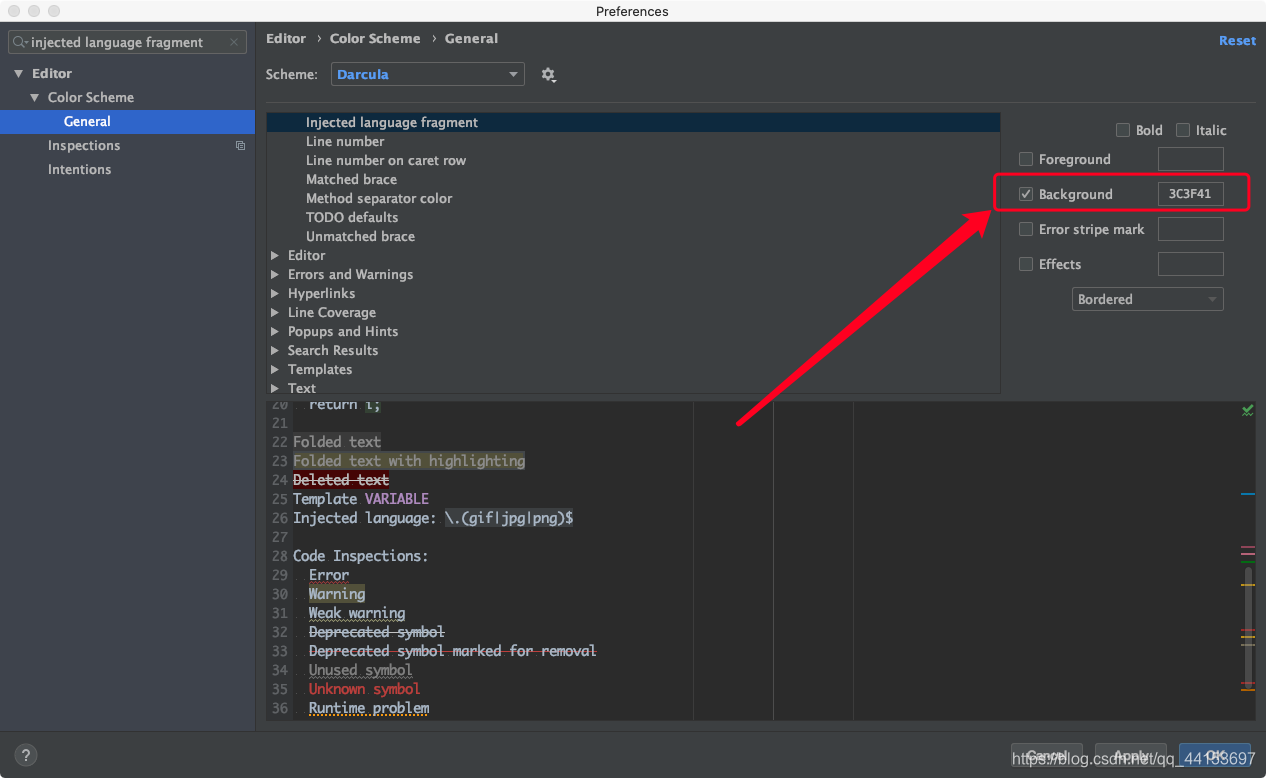Click the Reset link
This screenshot has width=1266, height=778.
coord(1237,40)
